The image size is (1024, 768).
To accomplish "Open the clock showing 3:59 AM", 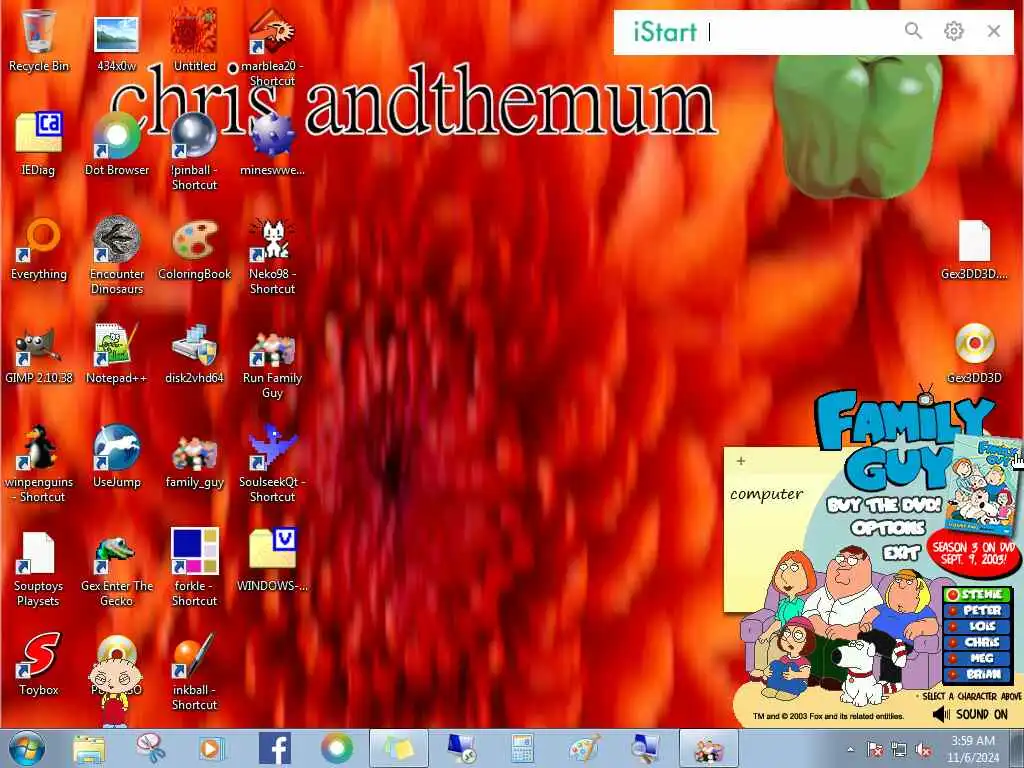I will tap(973, 749).
